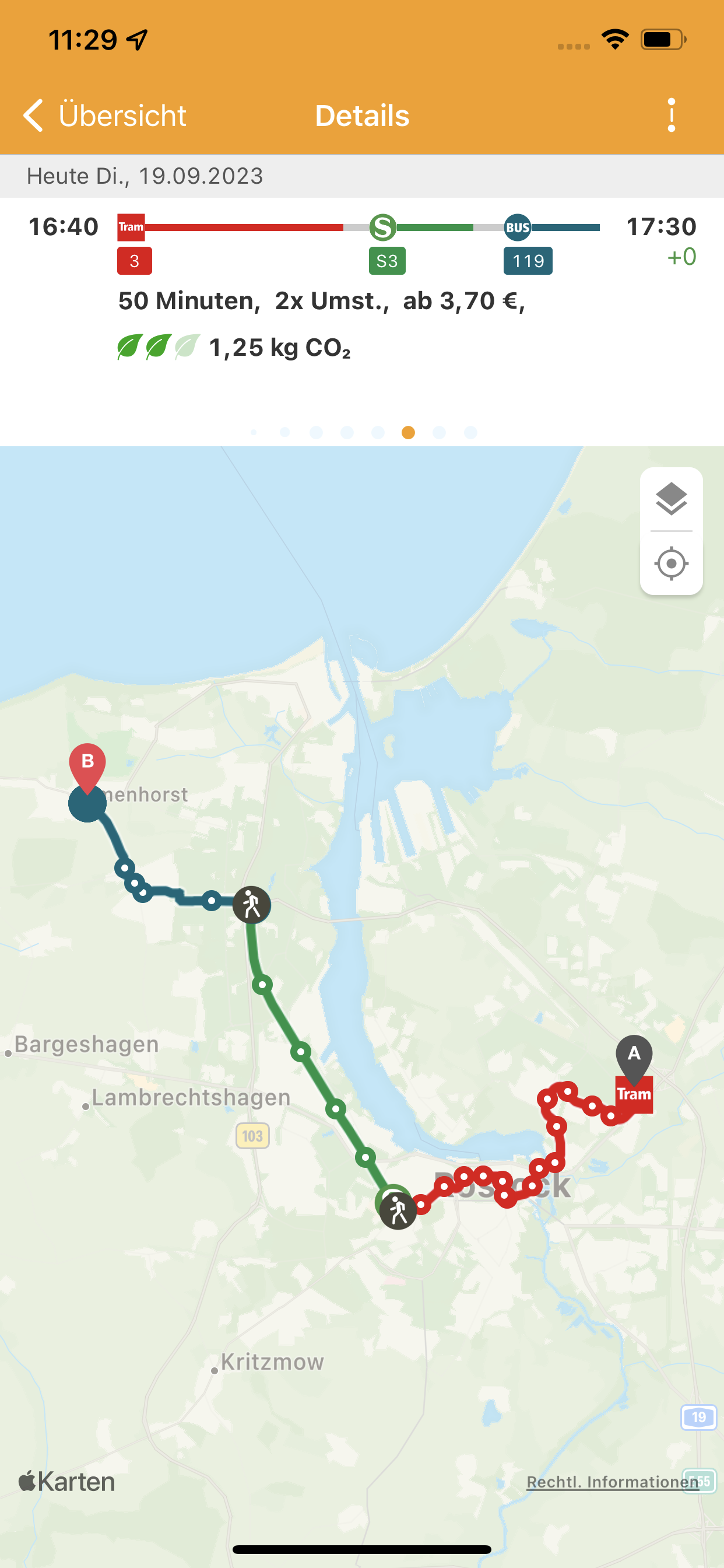Image resolution: width=724 pixels, height=1568 pixels.
Task: Tap the highlighted orange page dot
Action: point(408,432)
